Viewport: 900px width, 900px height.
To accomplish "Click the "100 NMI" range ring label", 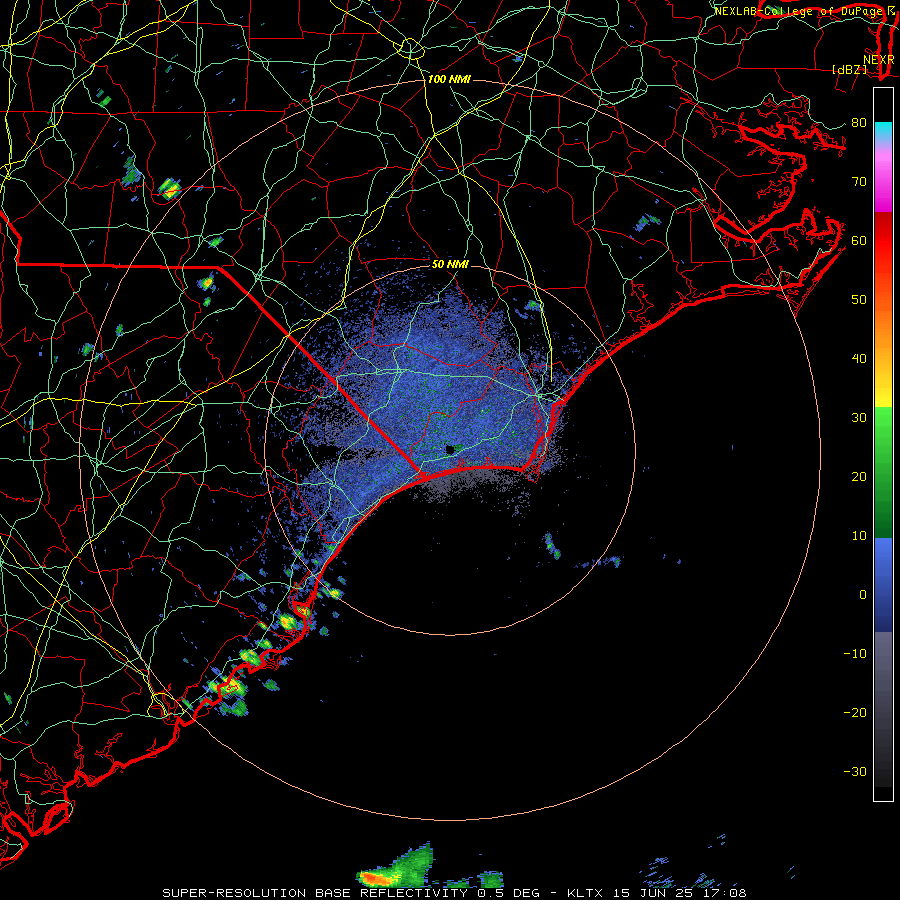I will click(x=449, y=79).
